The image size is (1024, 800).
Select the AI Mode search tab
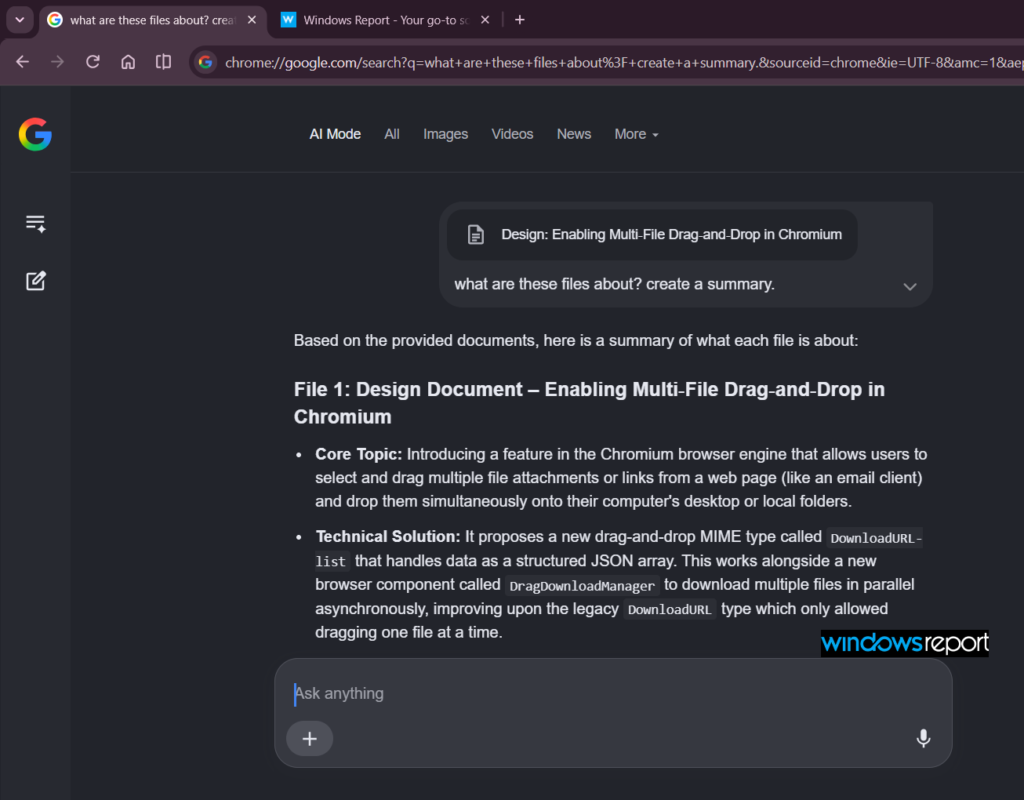tap(335, 134)
